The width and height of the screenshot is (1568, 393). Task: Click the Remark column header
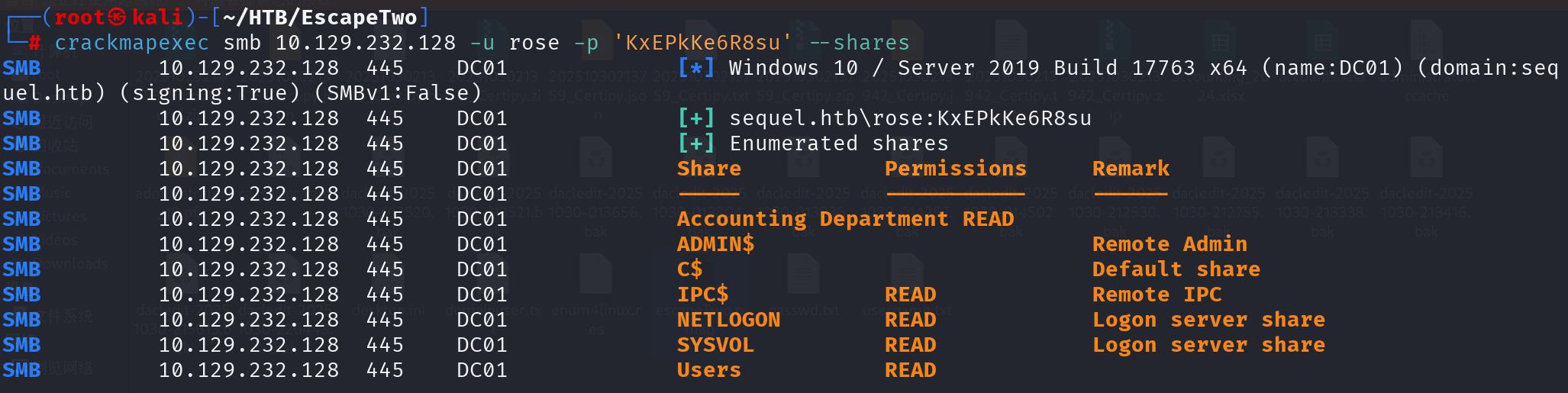pyautogui.click(x=1131, y=169)
